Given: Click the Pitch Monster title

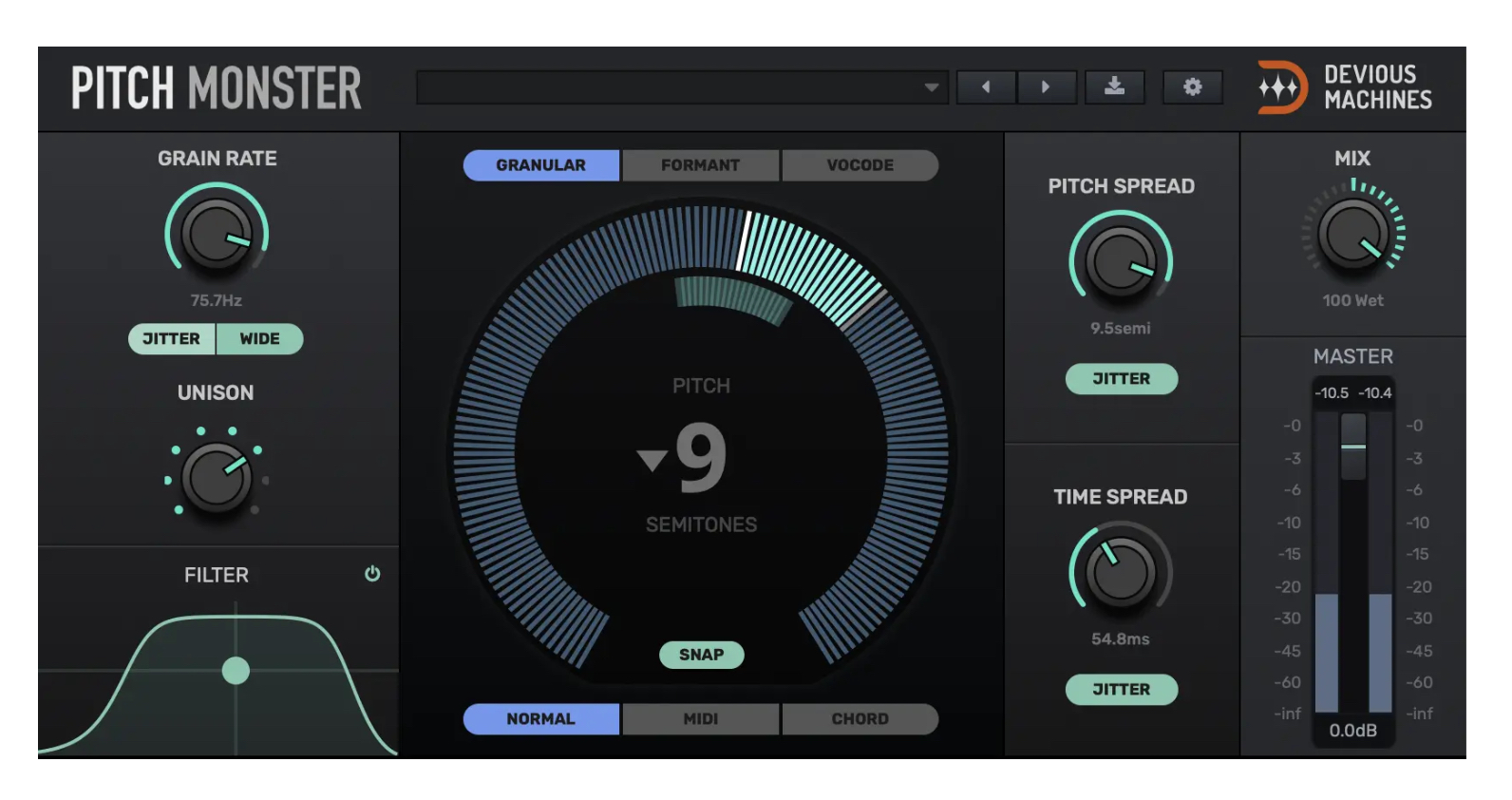Looking at the screenshot, I should click(x=217, y=88).
